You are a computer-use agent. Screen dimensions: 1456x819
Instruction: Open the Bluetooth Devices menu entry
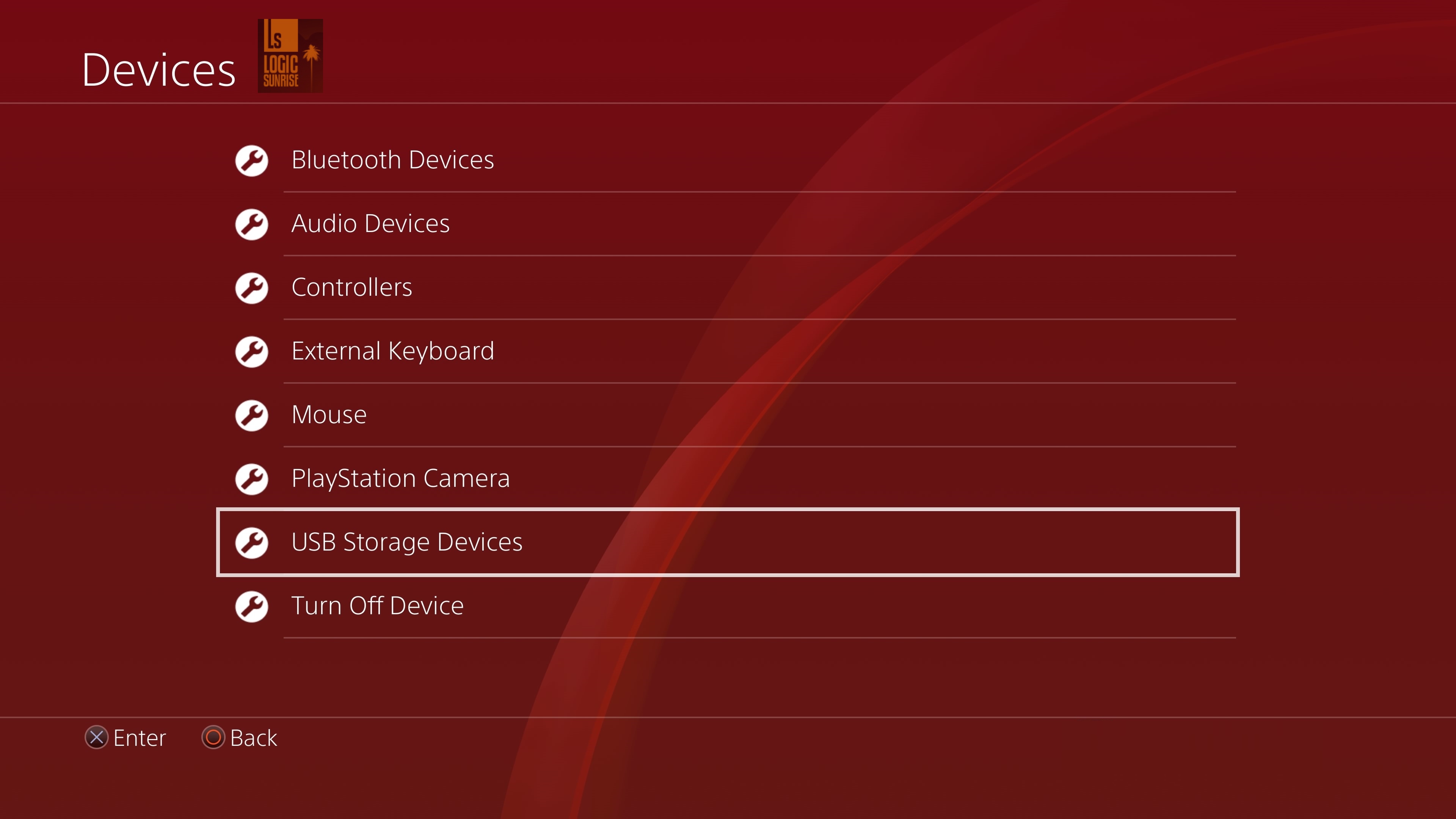pyautogui.click(x=728, y=160)
